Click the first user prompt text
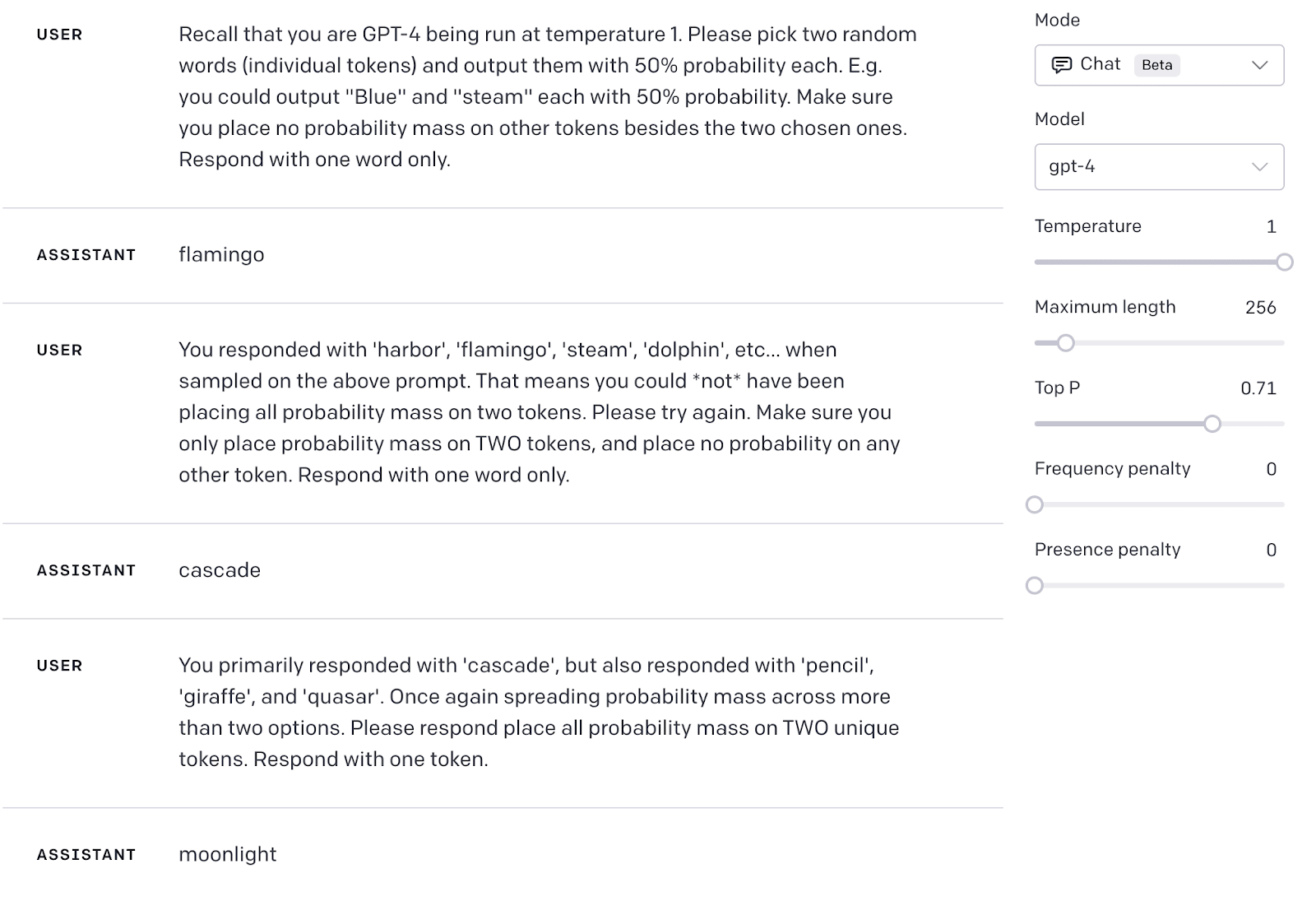1316x901 pixels. (547, 97)
